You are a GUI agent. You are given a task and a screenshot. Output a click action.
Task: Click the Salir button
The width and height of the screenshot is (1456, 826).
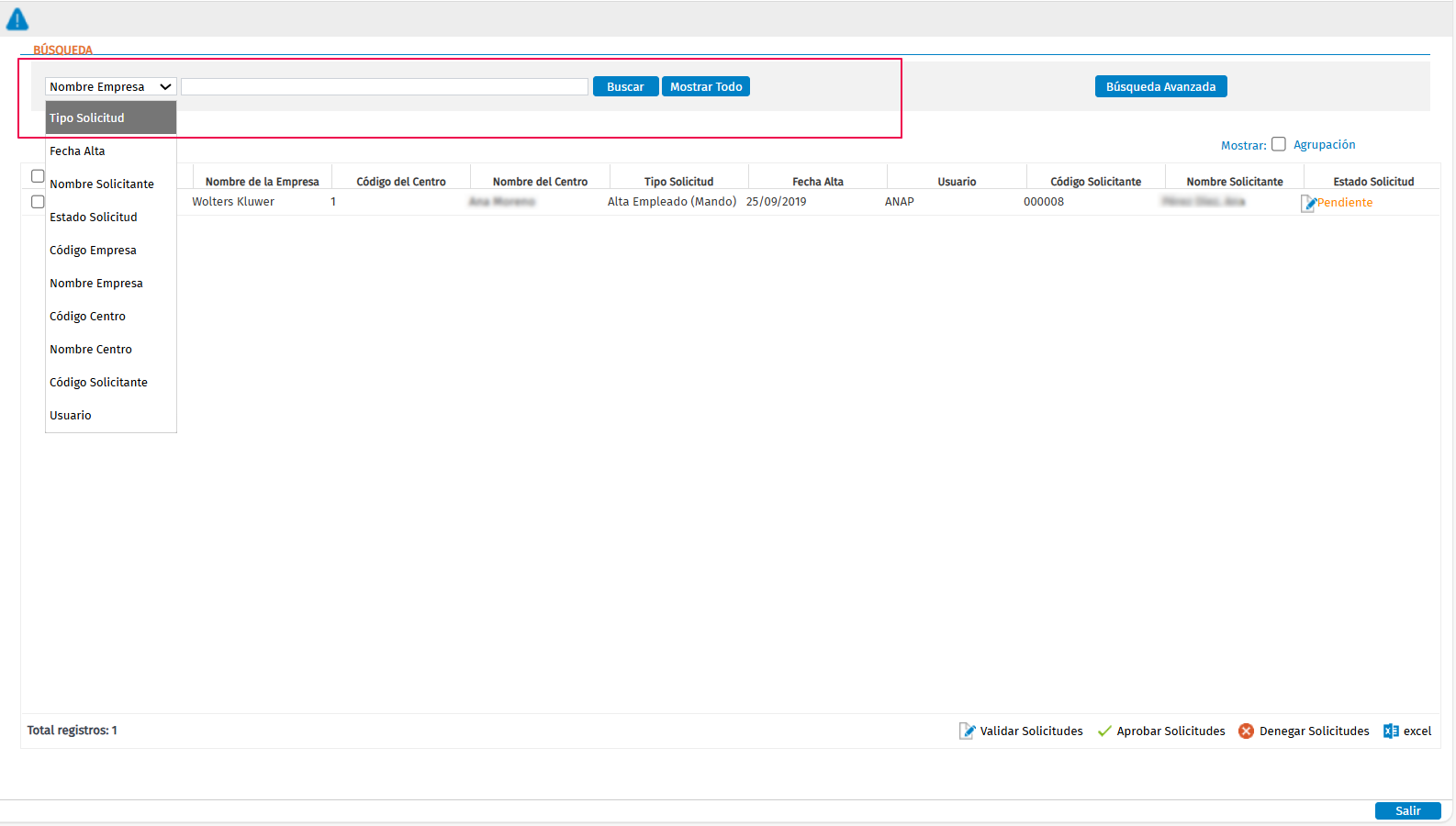pos(1407,810)
